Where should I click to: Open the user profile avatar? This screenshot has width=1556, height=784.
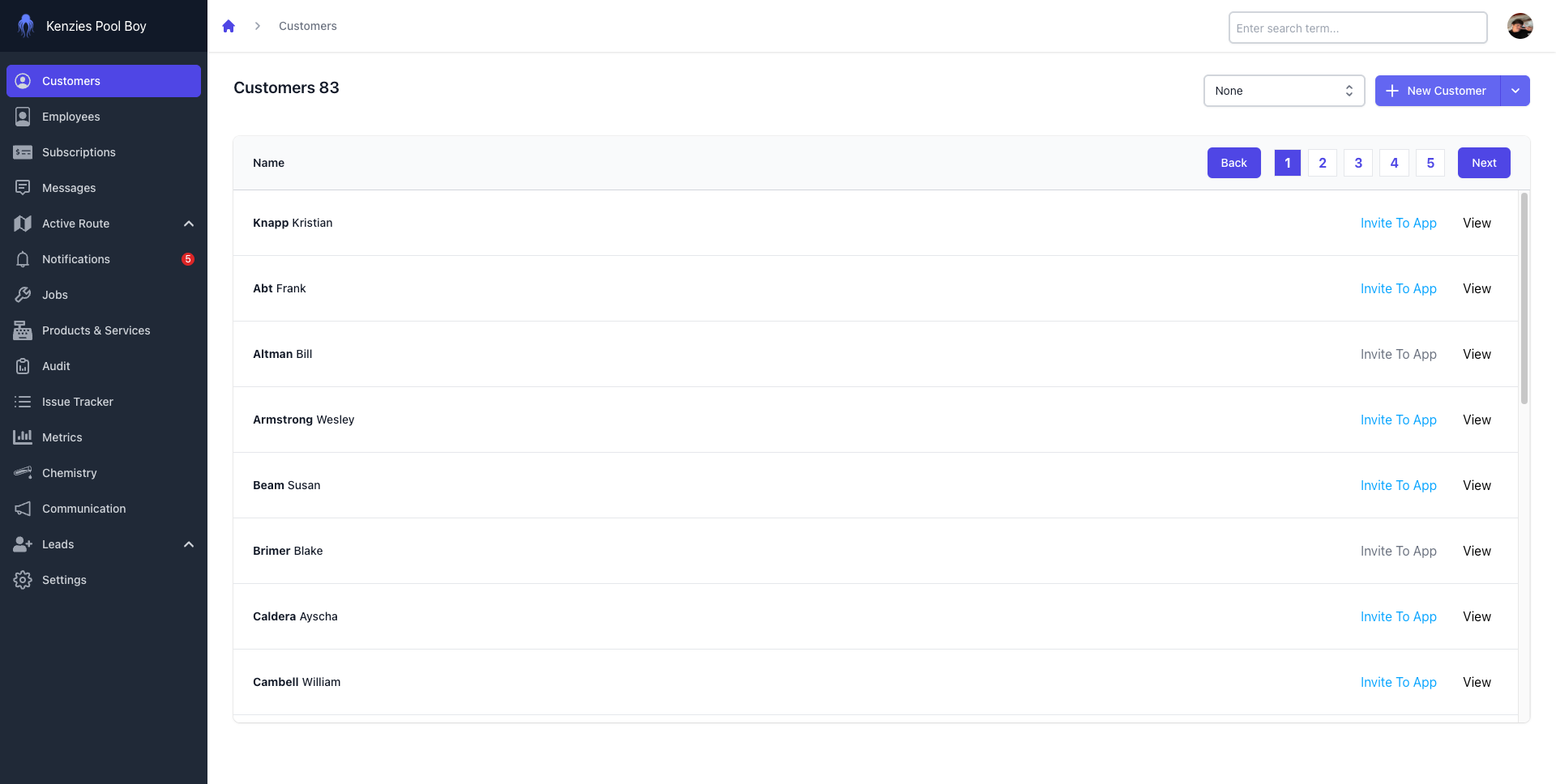coord(1520,26)
